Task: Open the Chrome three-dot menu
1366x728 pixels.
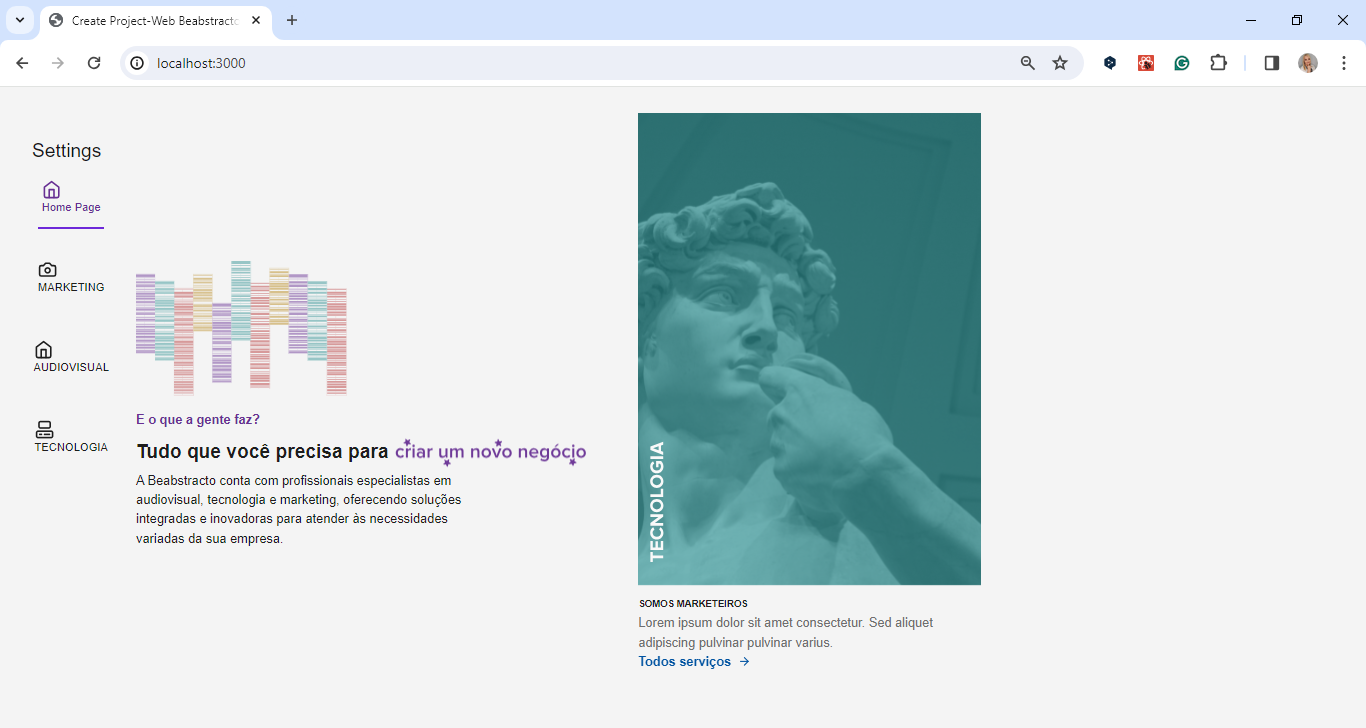Action: (x=1344, y=63)
